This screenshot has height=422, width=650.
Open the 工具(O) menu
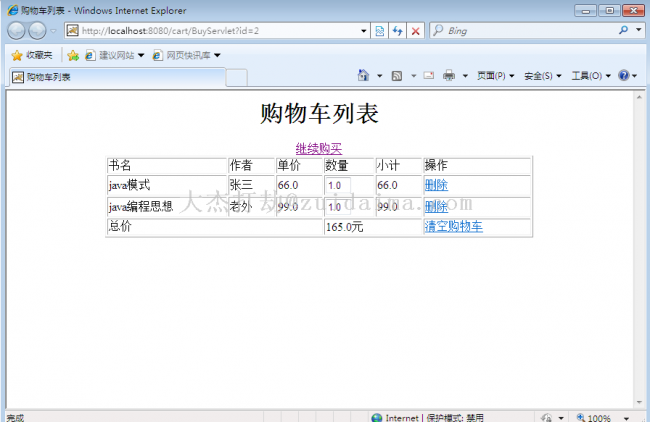tap(590, 76)
